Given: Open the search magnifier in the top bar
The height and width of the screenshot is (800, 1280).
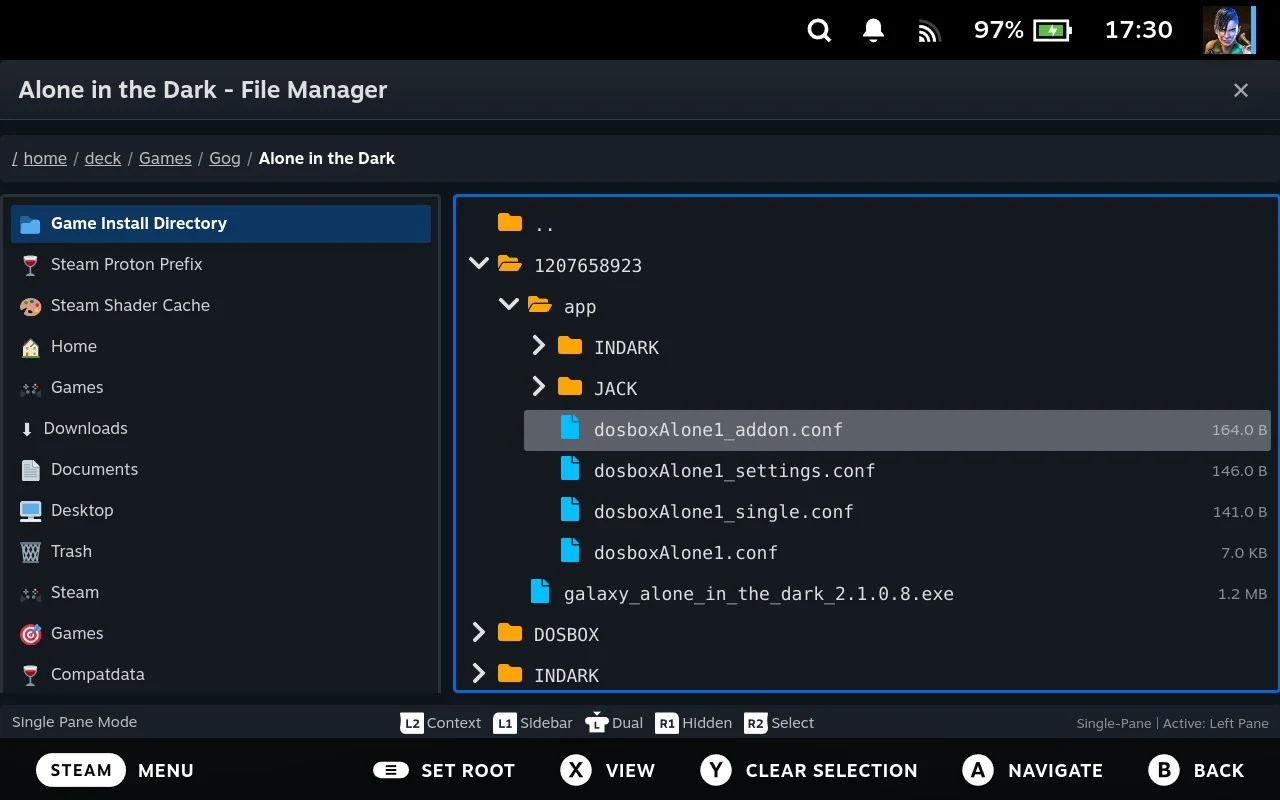Looking at the screenshot, I should [819, 31].
